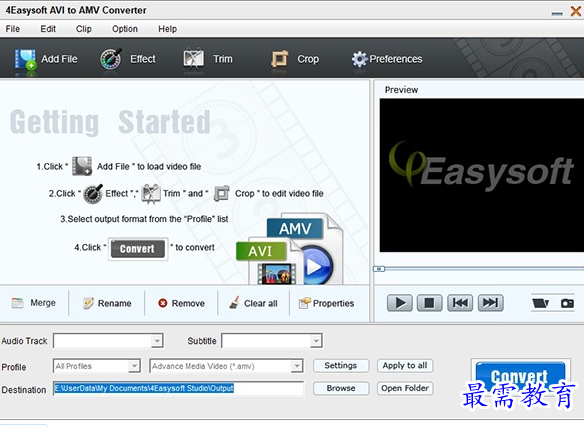The image size is (584, 427).
Task: Click Clear all with broom icon
Action: 253,303
